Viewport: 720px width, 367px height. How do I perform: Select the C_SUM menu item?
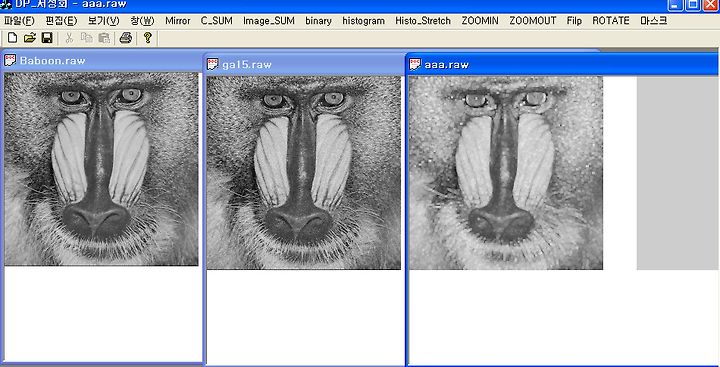pyautogui.click(x=217, y=21)
